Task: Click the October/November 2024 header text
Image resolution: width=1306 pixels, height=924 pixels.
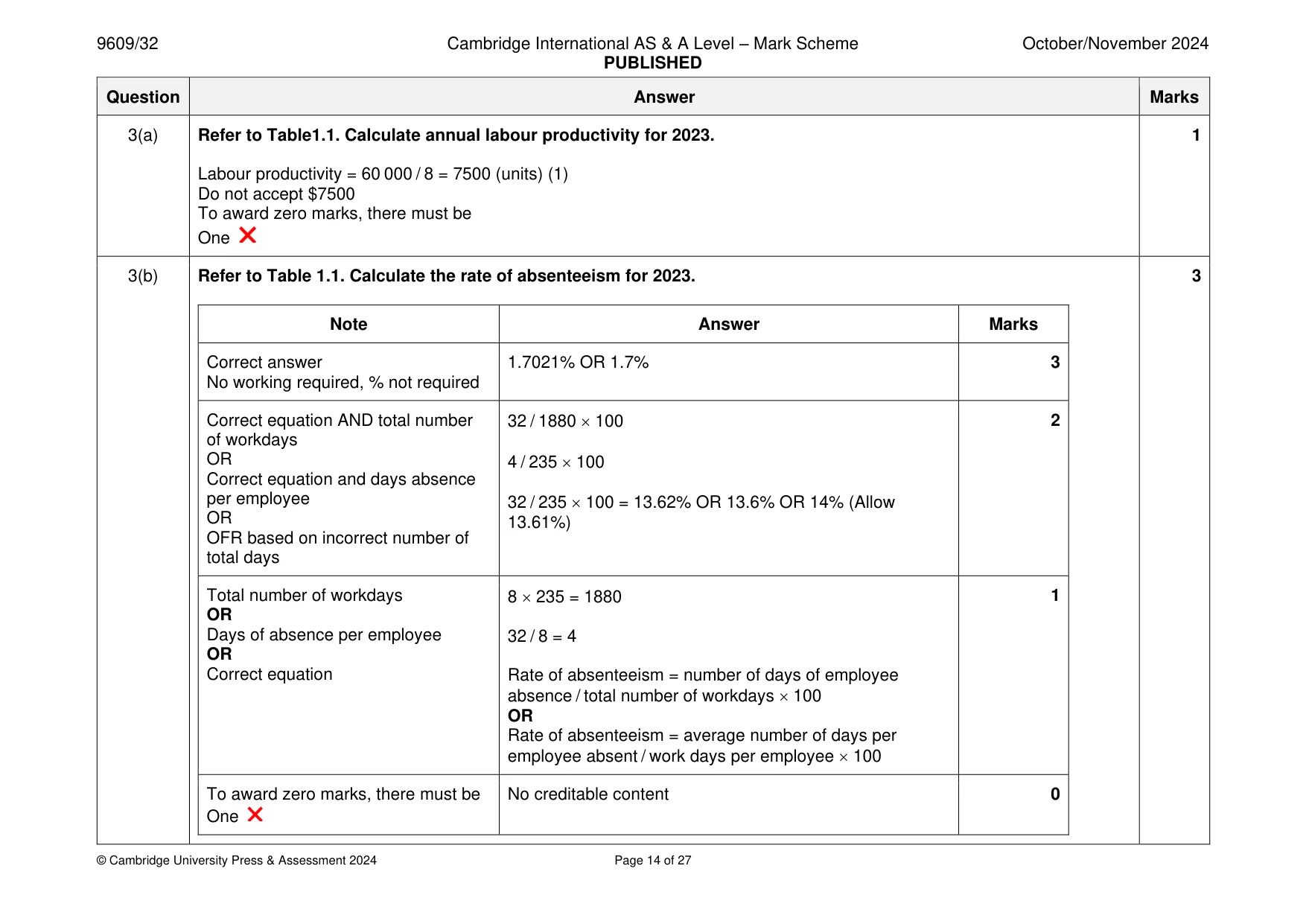Action: pos(1115,44)
